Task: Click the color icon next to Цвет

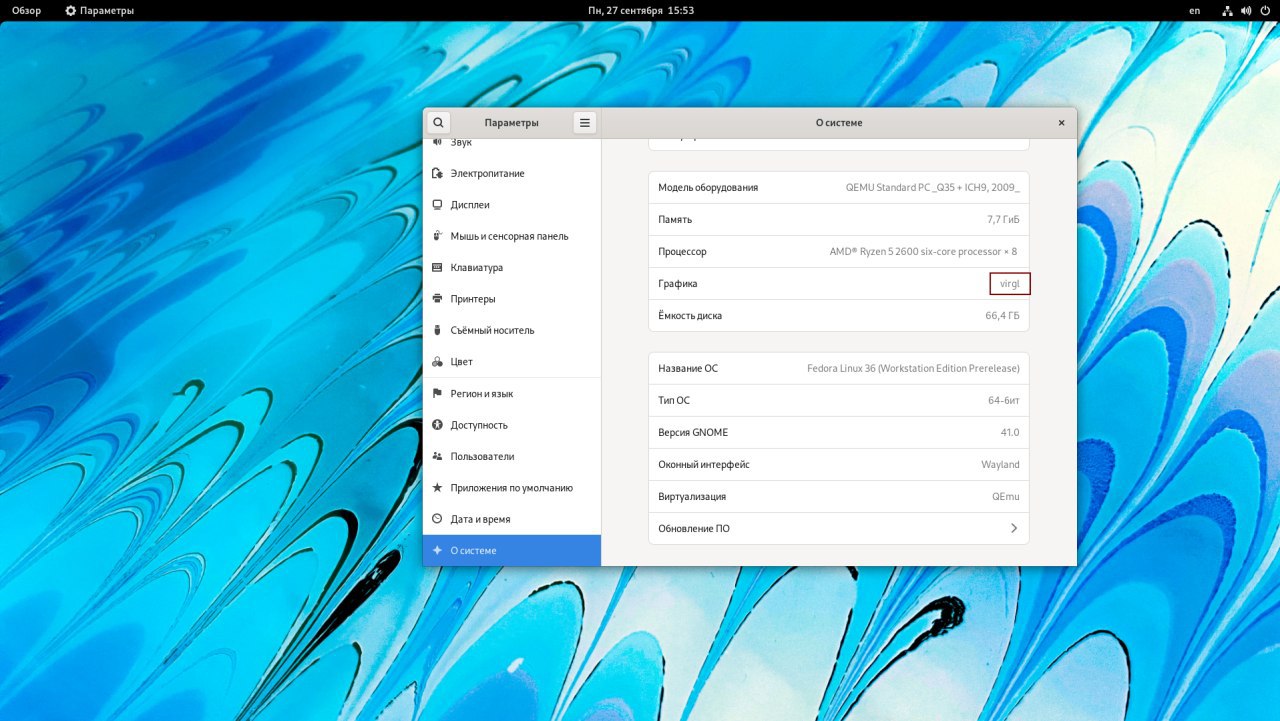Action: (x=437, y=362)
